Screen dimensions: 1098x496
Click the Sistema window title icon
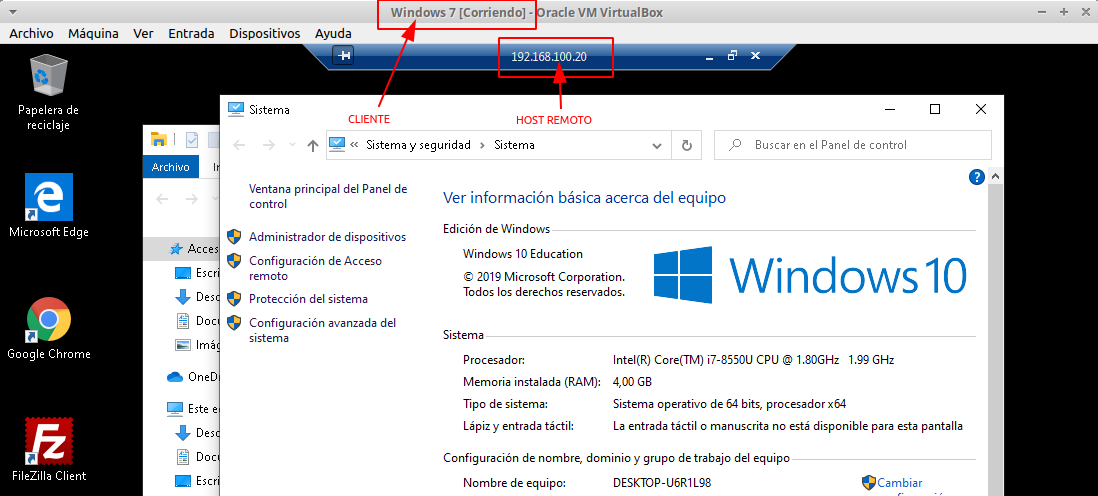coord(236,109)
